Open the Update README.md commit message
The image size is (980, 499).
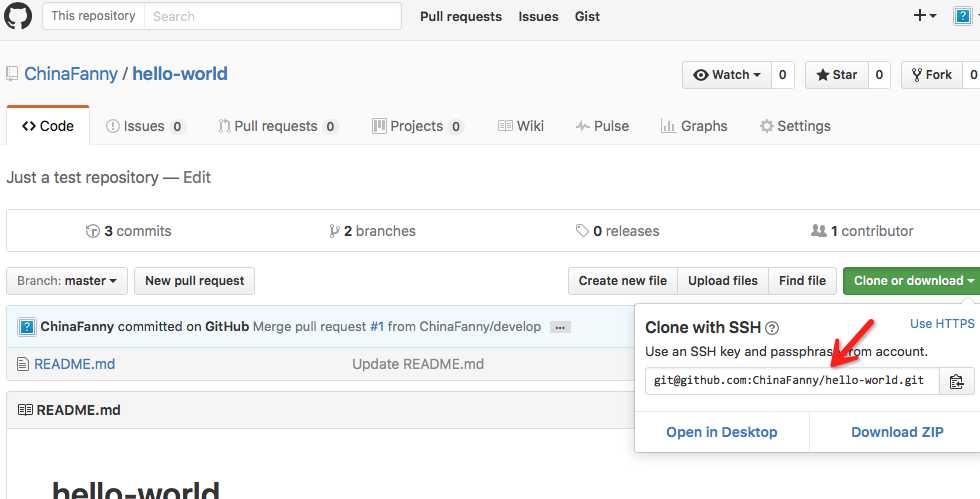tap(418, 364)
